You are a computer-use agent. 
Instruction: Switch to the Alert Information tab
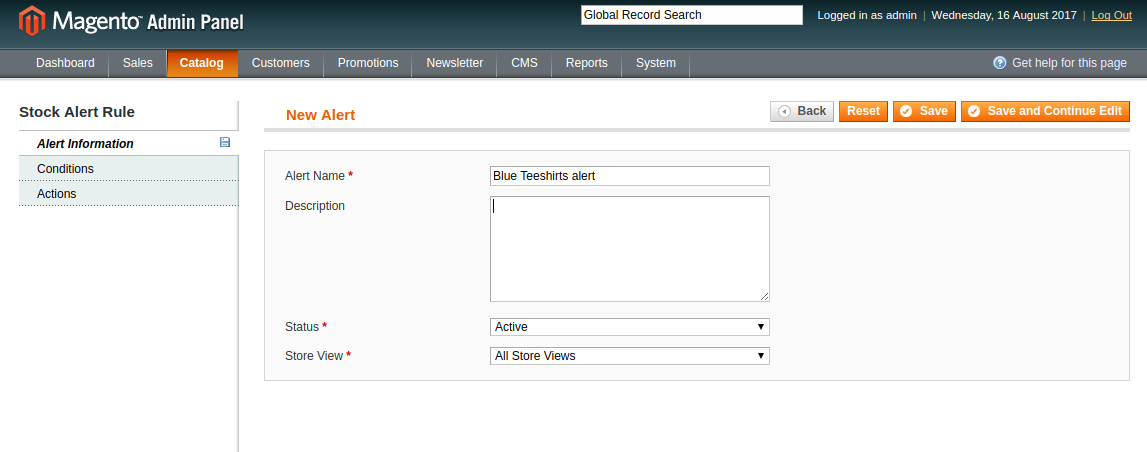pyautogui.click(x=129, y=143)
